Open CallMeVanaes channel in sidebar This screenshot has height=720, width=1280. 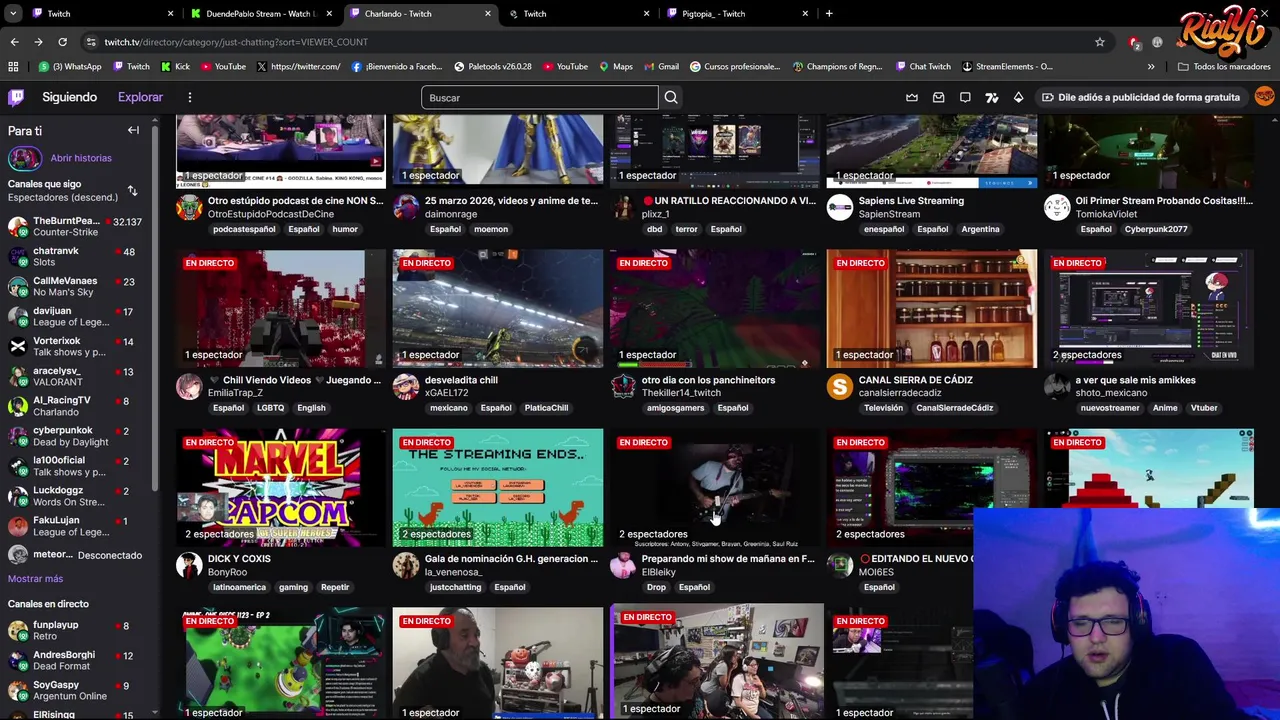[76, 287]
